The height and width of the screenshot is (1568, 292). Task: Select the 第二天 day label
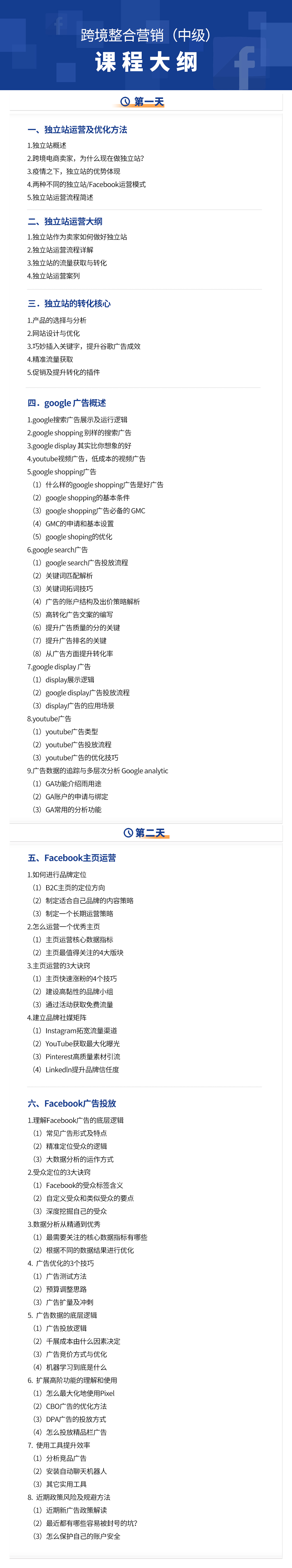150,833
